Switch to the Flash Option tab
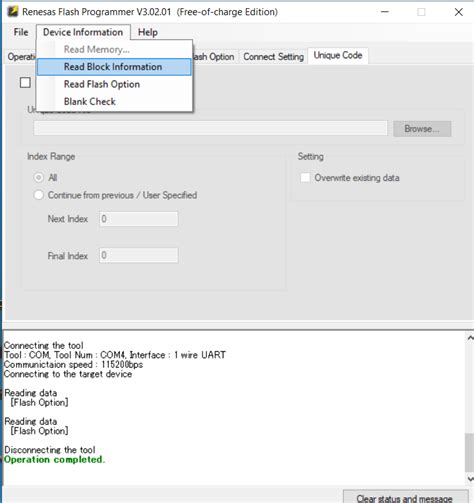 point(214,57)
